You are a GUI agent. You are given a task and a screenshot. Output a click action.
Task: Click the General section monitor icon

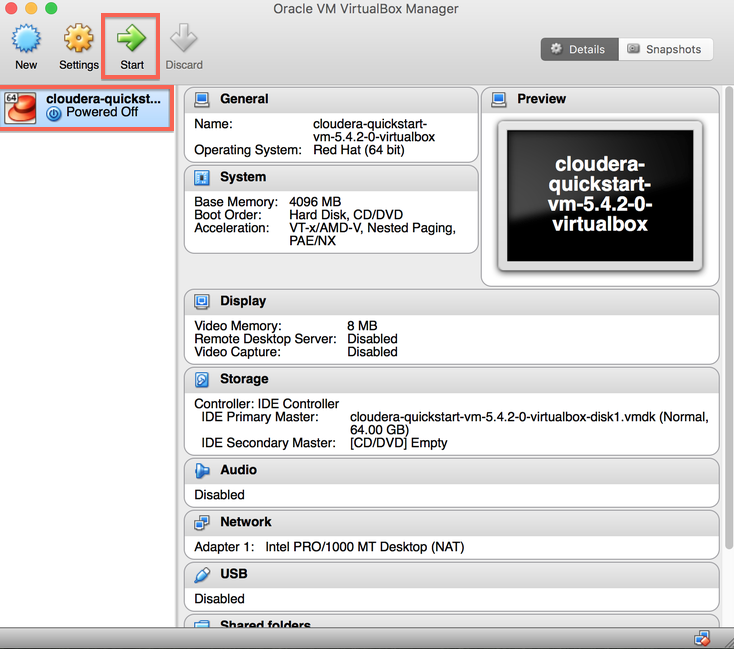pos(202,99)
